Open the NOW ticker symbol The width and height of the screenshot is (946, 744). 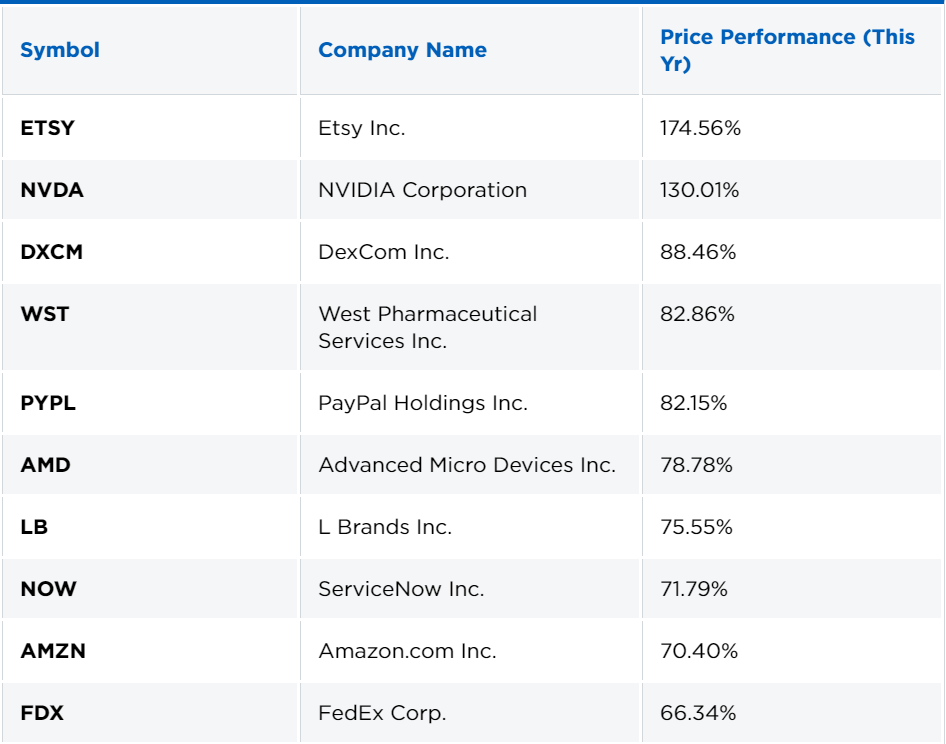[48, 589]
